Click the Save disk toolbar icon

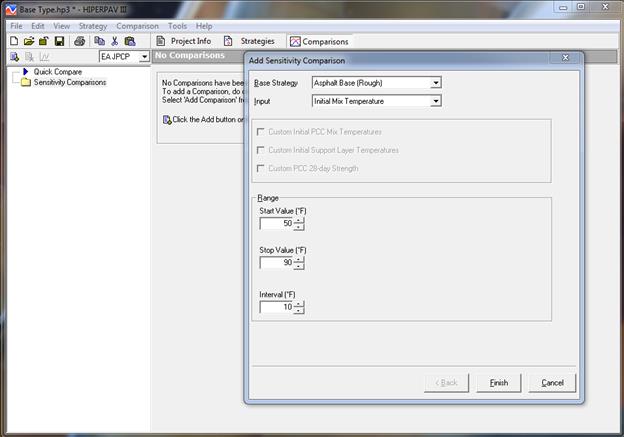click(x=59, y=41)
